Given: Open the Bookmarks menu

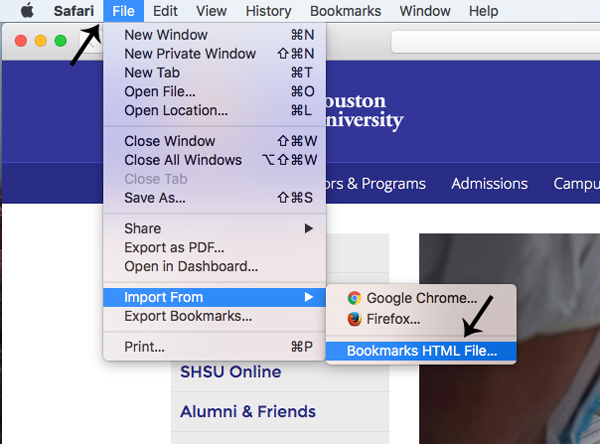Looking at the screenshot, I should pyautogui.click(x=346, y=11).
